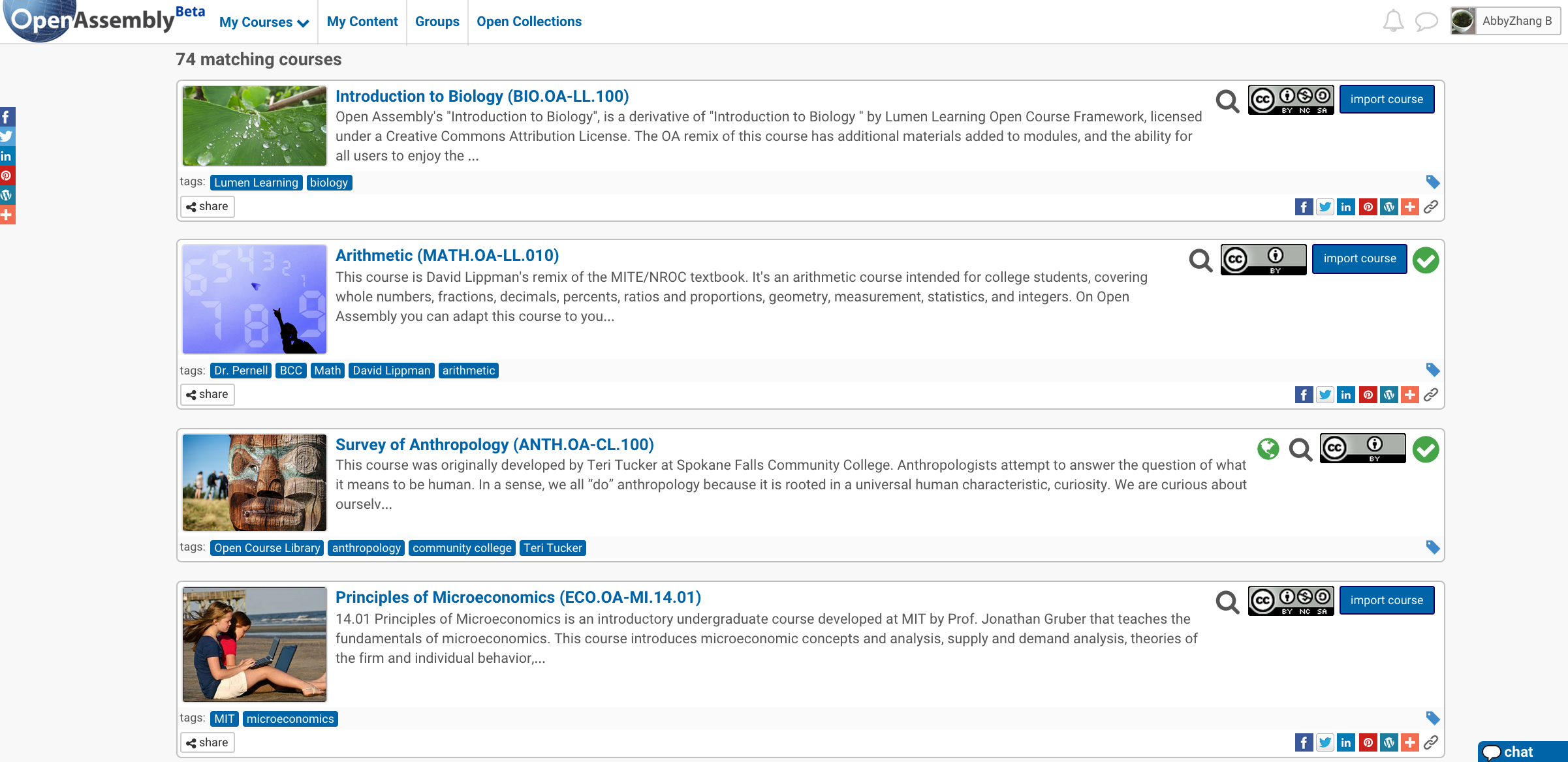Filter by the Dr. Pernell tag

pyautogui.click(x=241, y=371)
